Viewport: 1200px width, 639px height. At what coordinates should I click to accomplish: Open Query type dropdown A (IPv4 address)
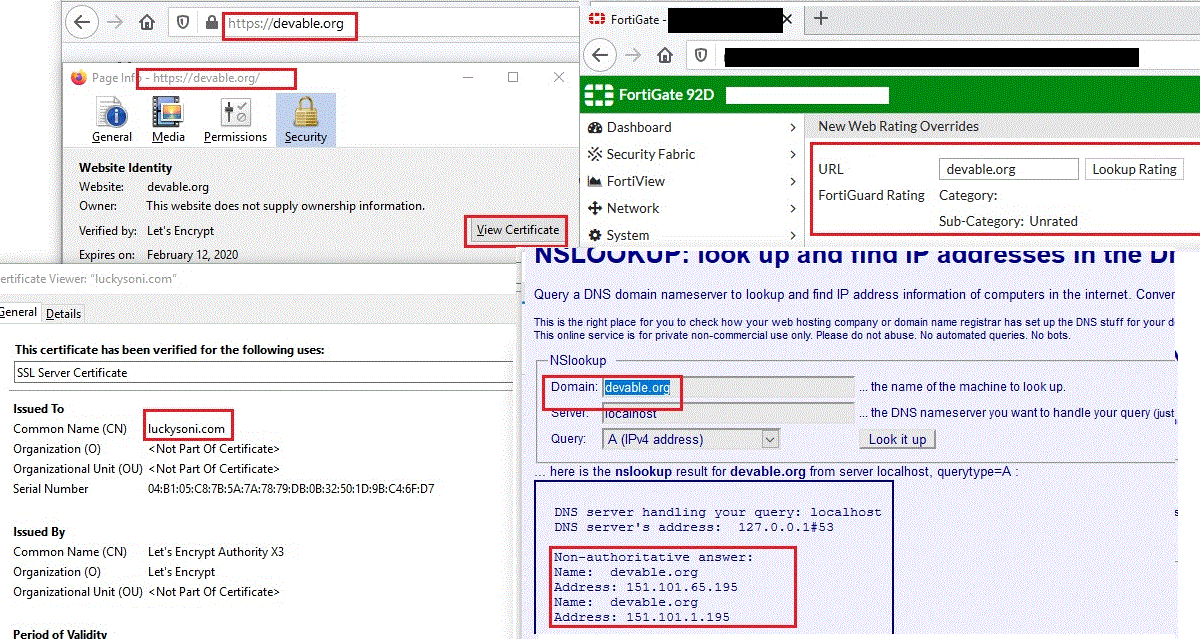point(690,439)
